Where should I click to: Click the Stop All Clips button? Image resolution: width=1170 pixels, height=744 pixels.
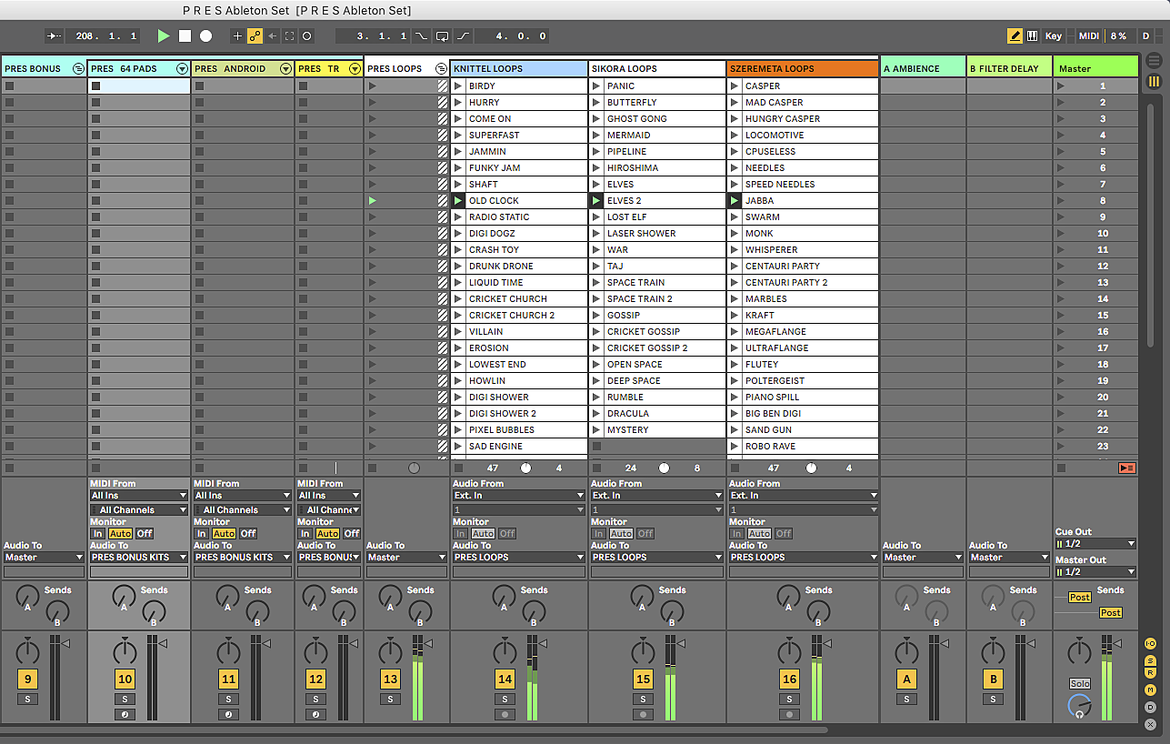1127,468
